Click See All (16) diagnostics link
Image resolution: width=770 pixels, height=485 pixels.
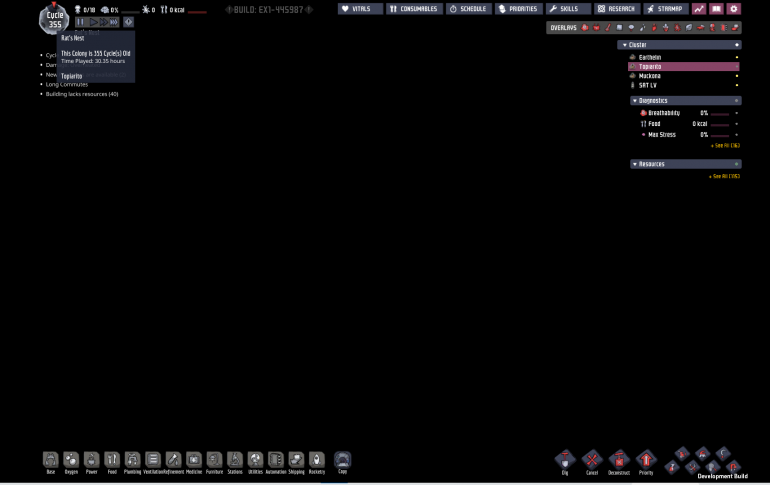(x=725, y=146)
